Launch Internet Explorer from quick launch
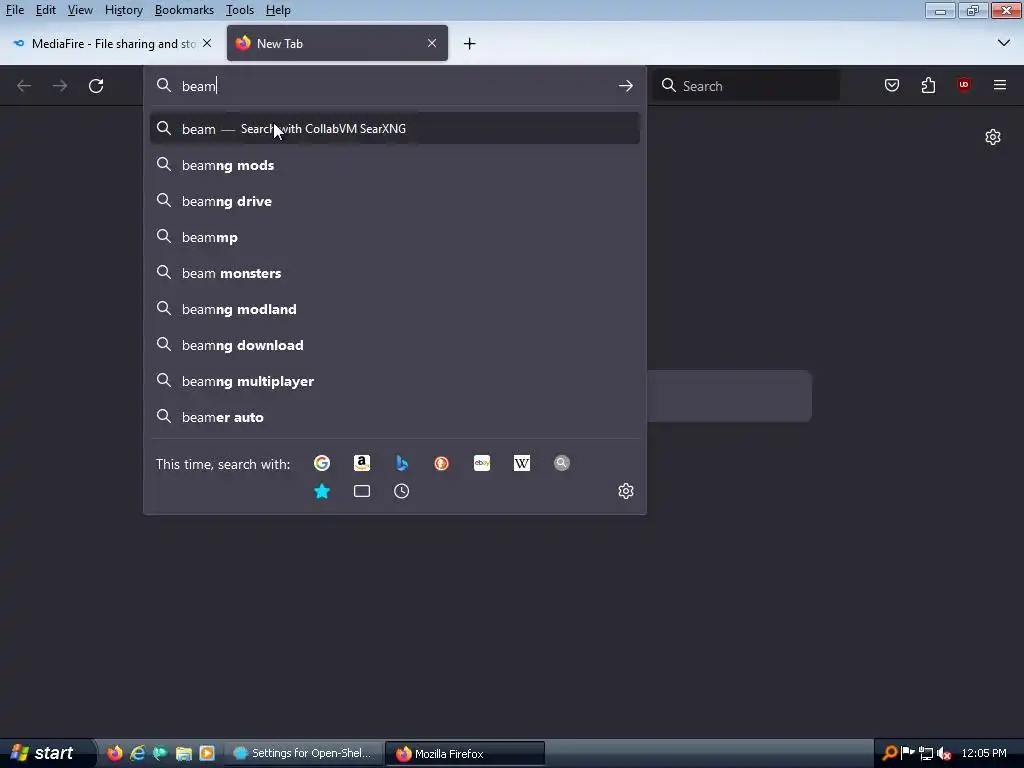Image resolution: width=1024 pixels, height=768 pixels. coord(138,753)
